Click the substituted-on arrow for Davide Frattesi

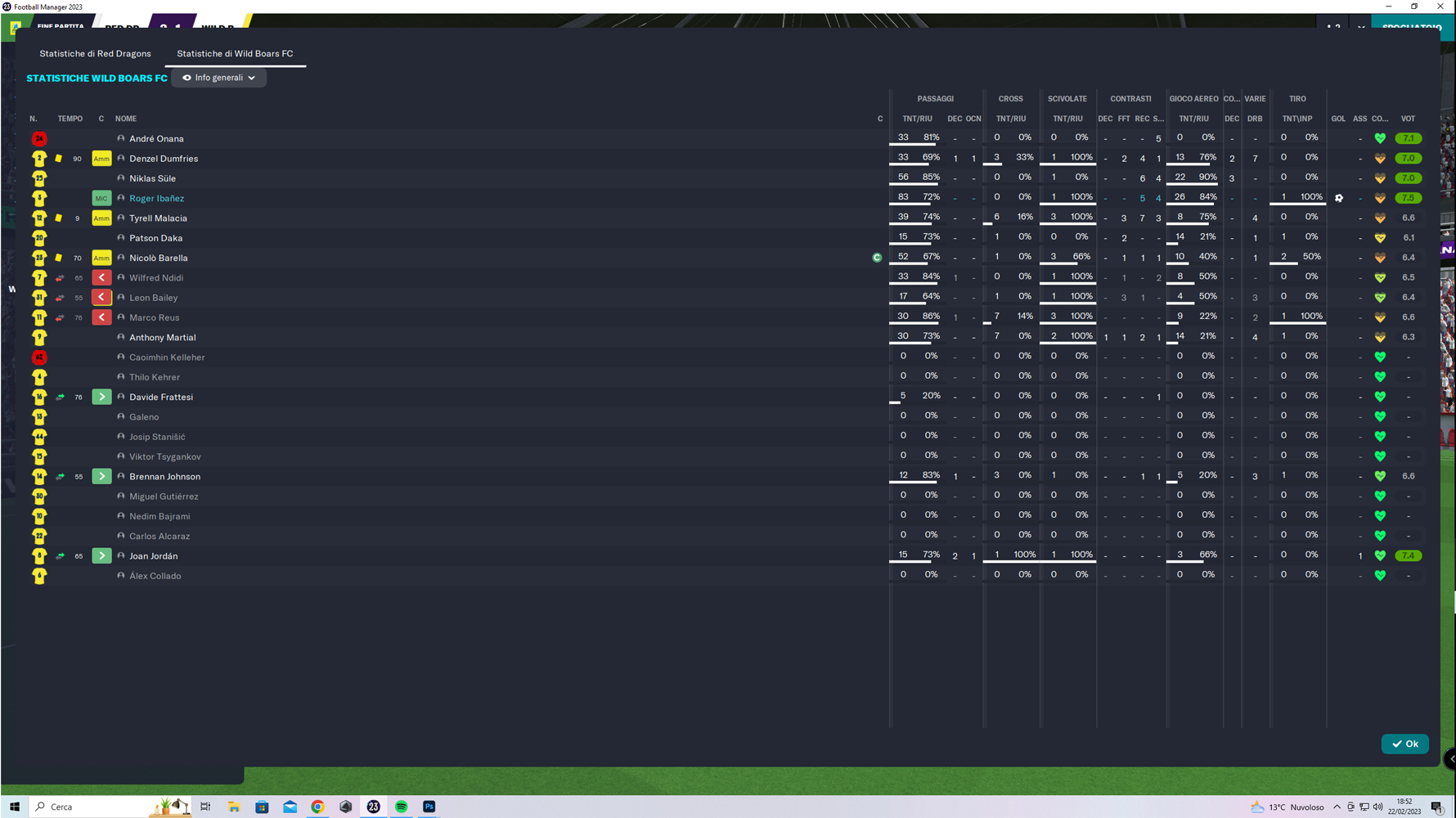tap(101, 397)
